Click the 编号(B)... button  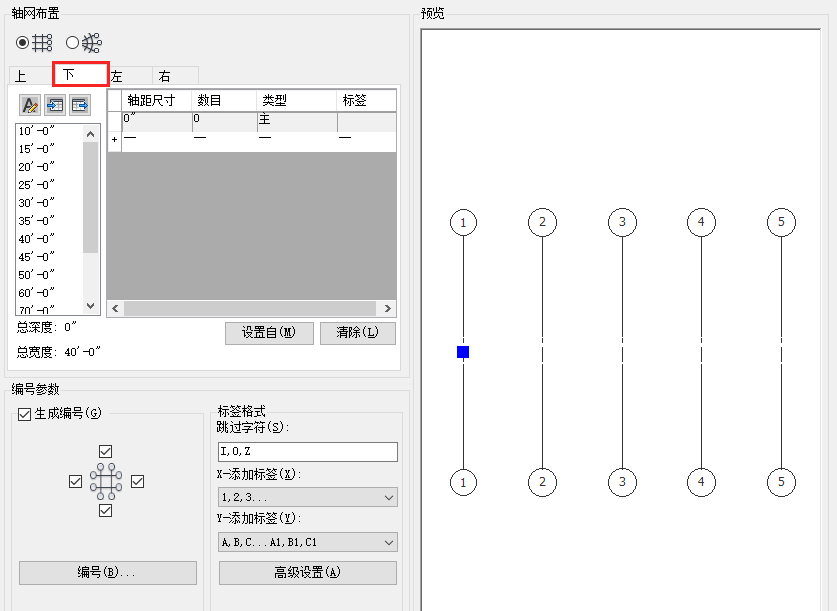[x=108, y=573]
